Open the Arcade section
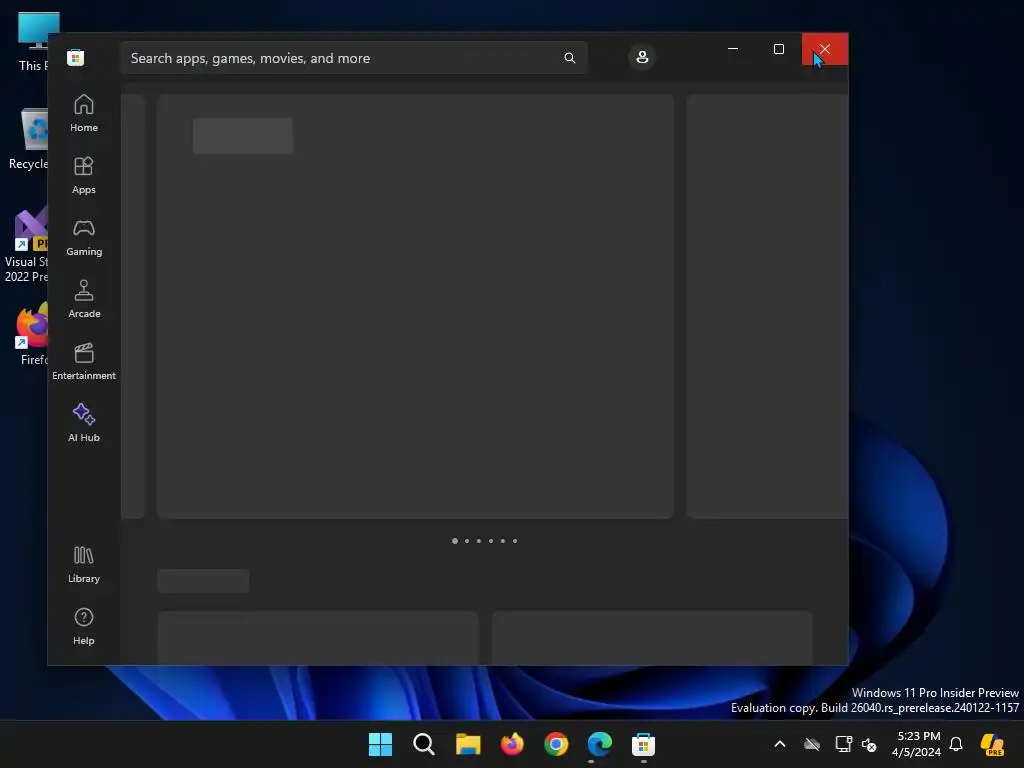This screenshot has height=768, width=1024. pyautogui.click(x=84, y=299)
